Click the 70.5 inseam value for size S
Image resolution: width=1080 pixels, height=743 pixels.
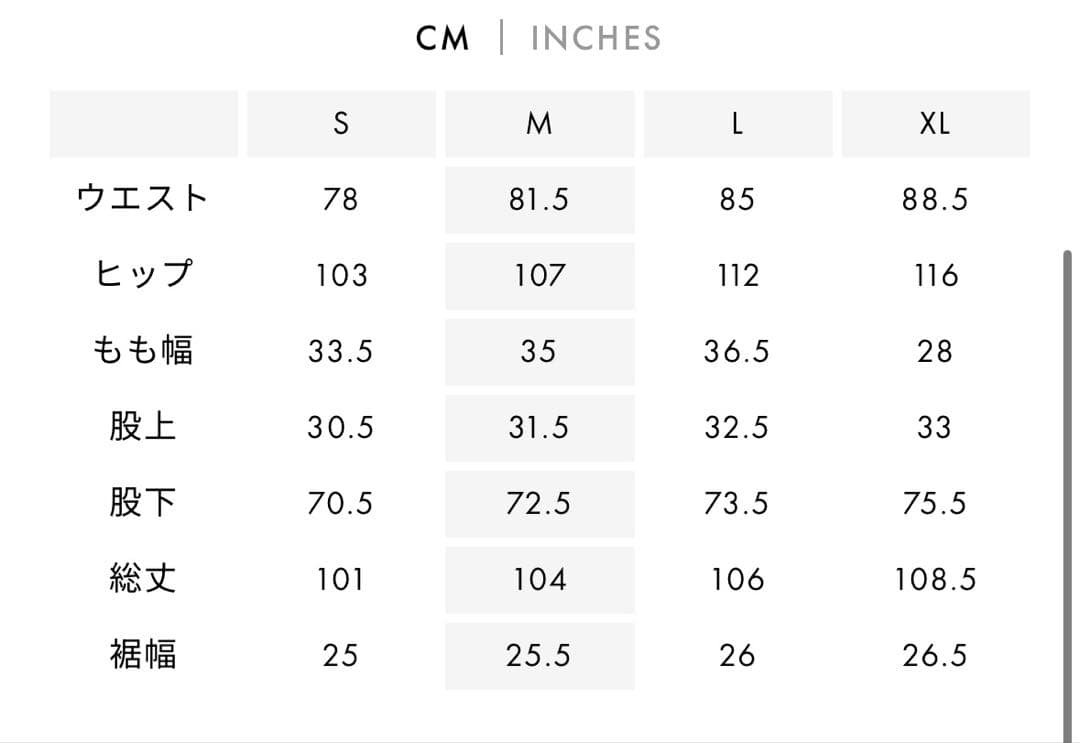341,503
